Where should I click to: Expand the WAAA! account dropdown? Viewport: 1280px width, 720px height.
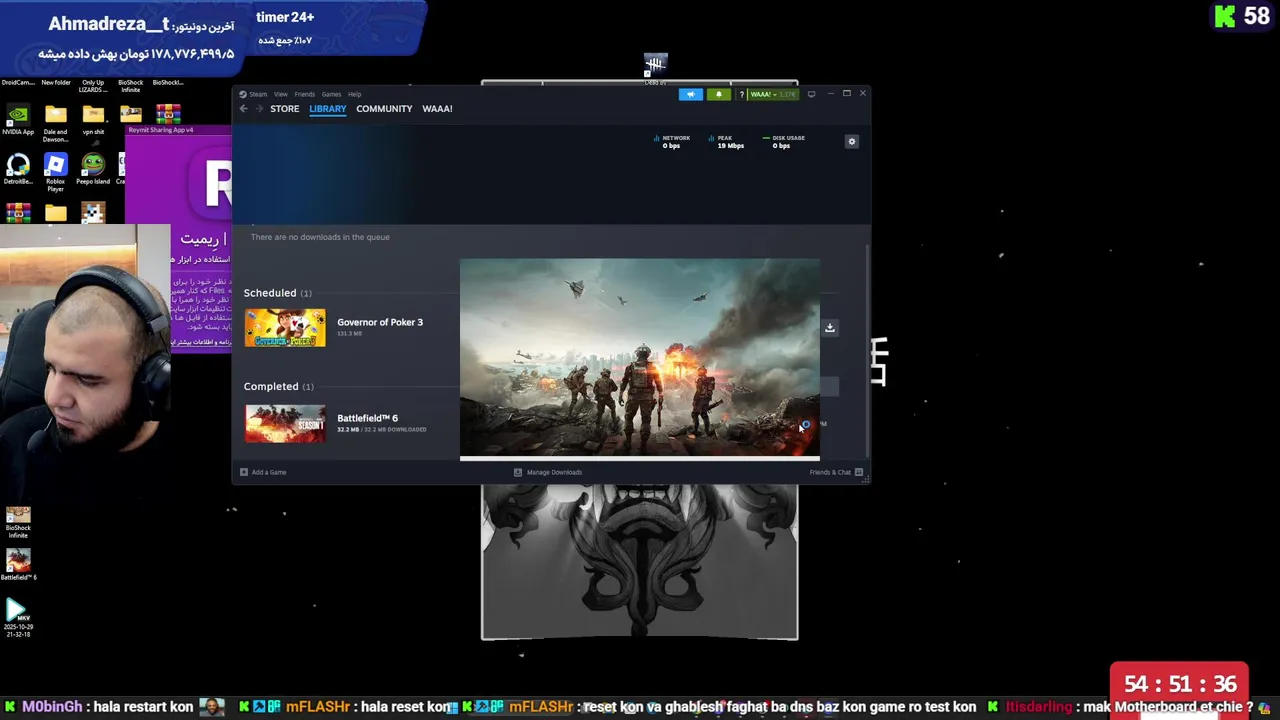click(x=773, y=94)
